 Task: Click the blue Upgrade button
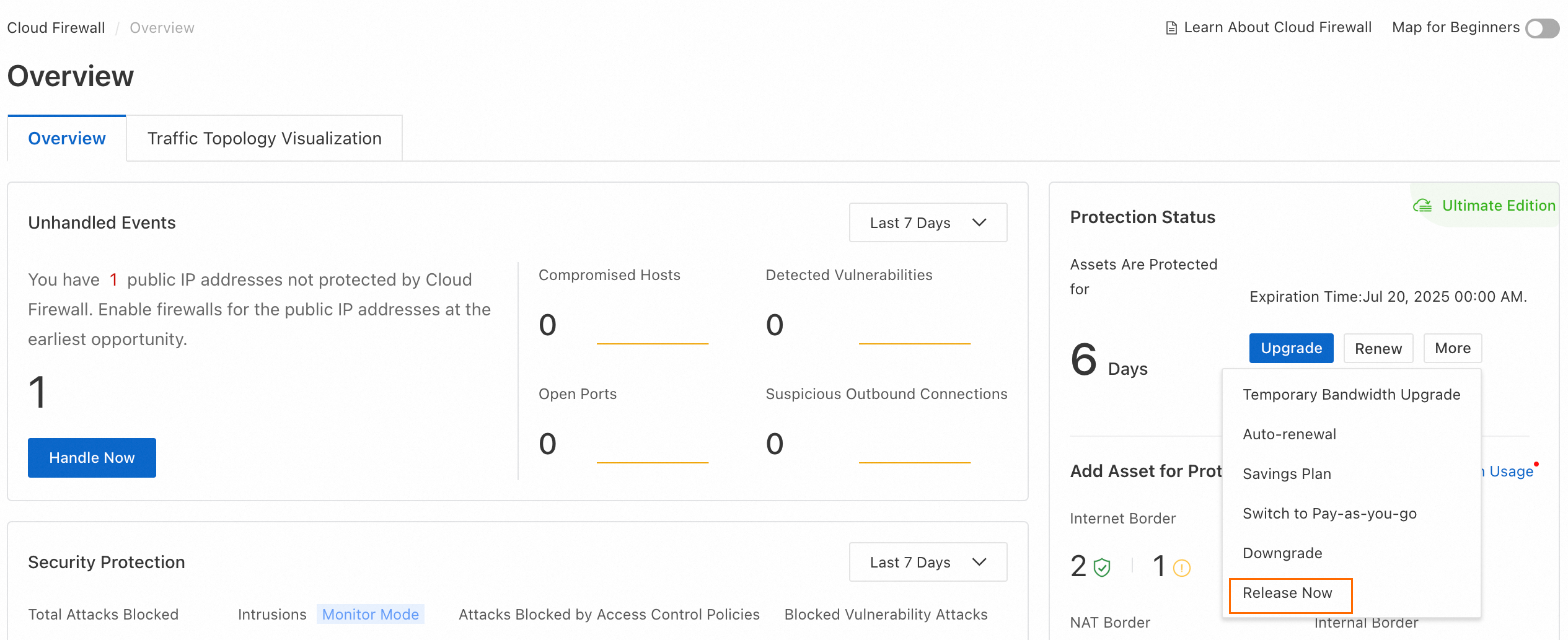[x=1291, y=348]
